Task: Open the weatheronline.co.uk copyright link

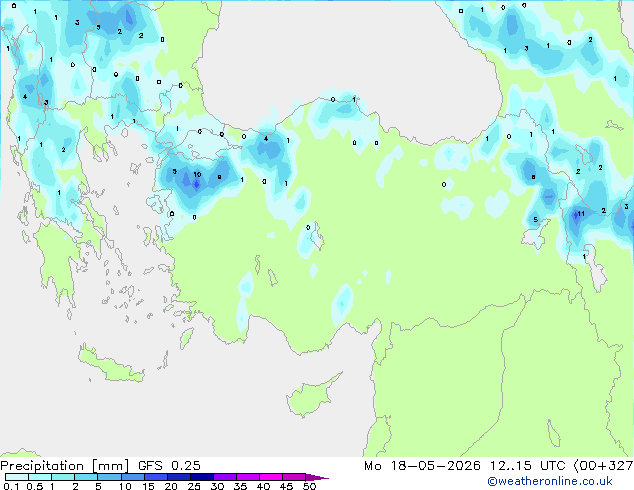Action: (550, 481)
